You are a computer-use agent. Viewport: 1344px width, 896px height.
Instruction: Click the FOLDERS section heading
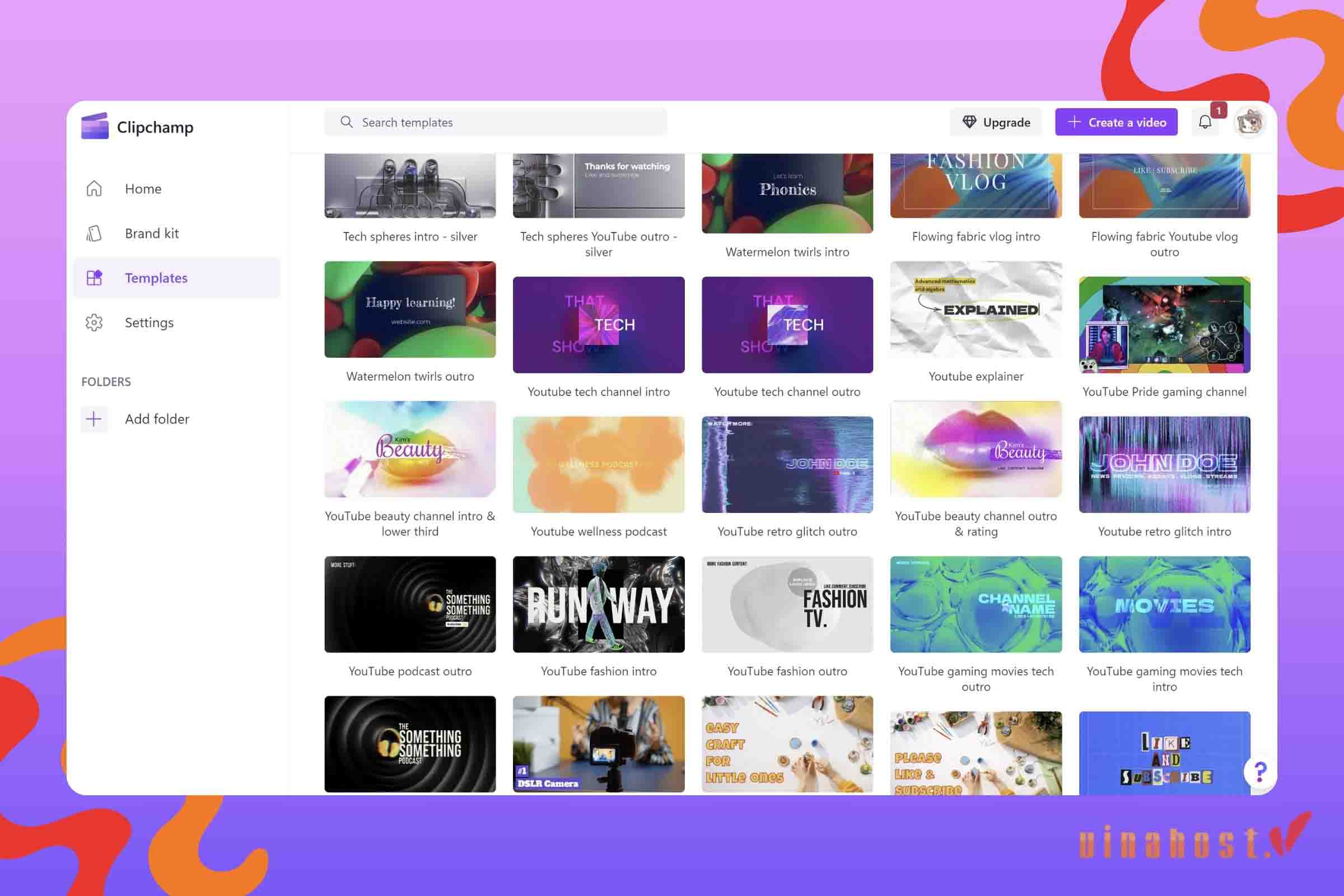coord(106,382)
